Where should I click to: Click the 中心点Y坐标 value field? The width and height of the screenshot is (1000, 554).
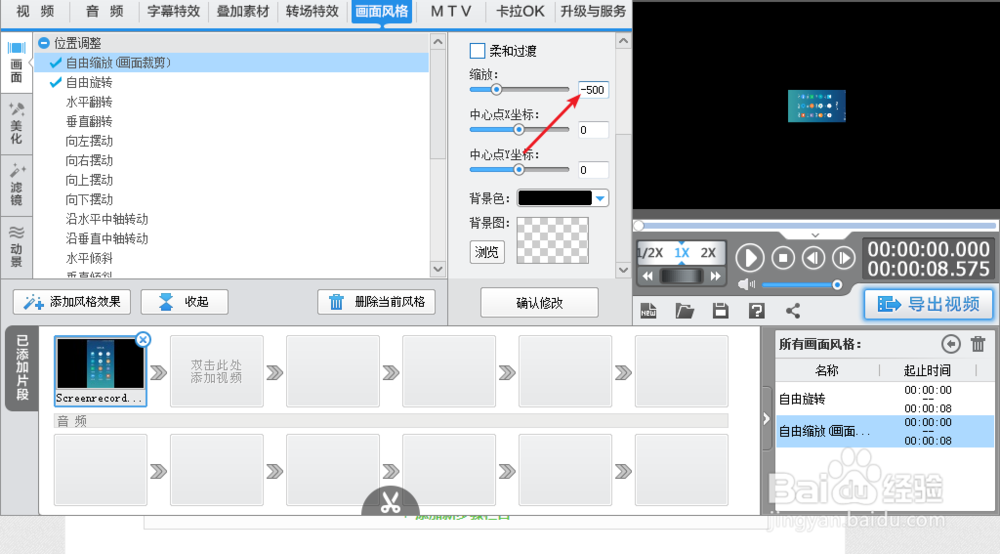pyautogui.click(x=593, y=170)
